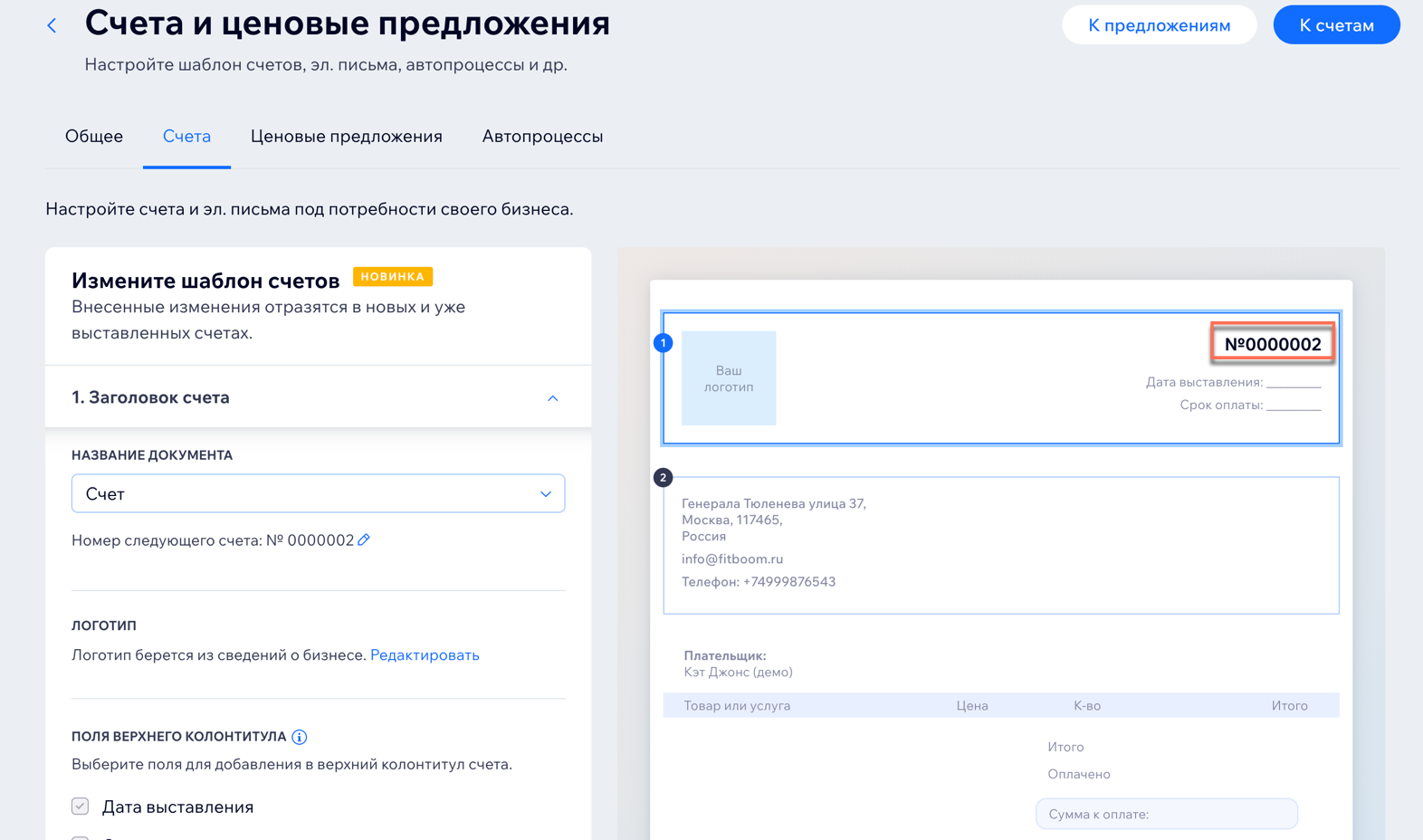This screenshot has width=1423, height=840.
Task: Open the Название документа dropdown showing Счет
Action: coord(318,493)
